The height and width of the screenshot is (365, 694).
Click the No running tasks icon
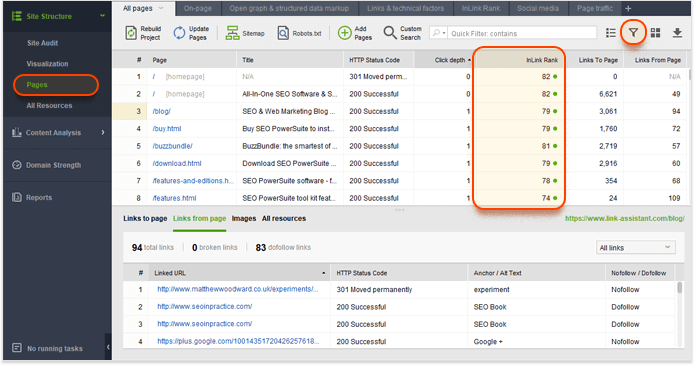point(17,348)
